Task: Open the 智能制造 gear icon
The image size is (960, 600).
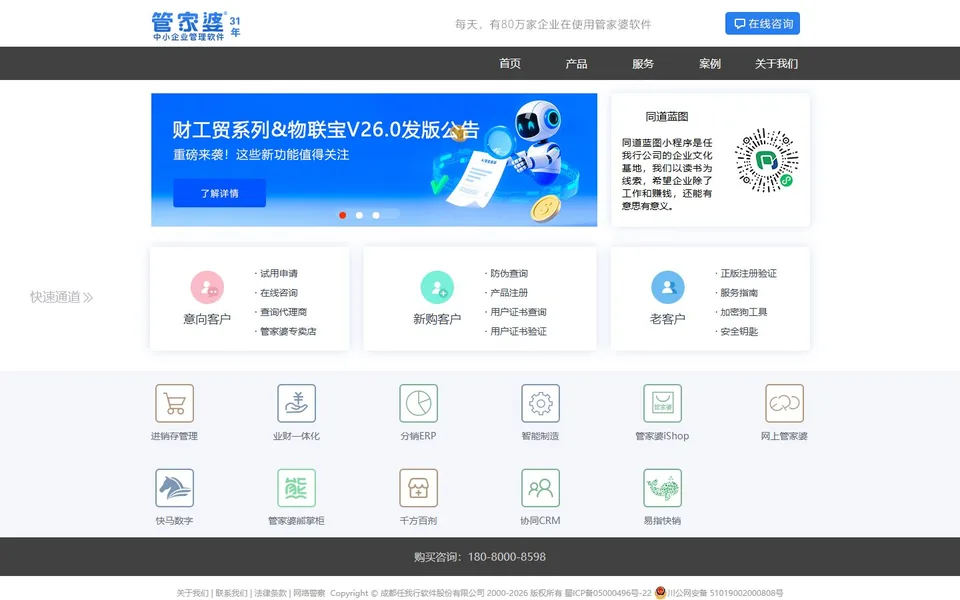Action: point(540,403)
